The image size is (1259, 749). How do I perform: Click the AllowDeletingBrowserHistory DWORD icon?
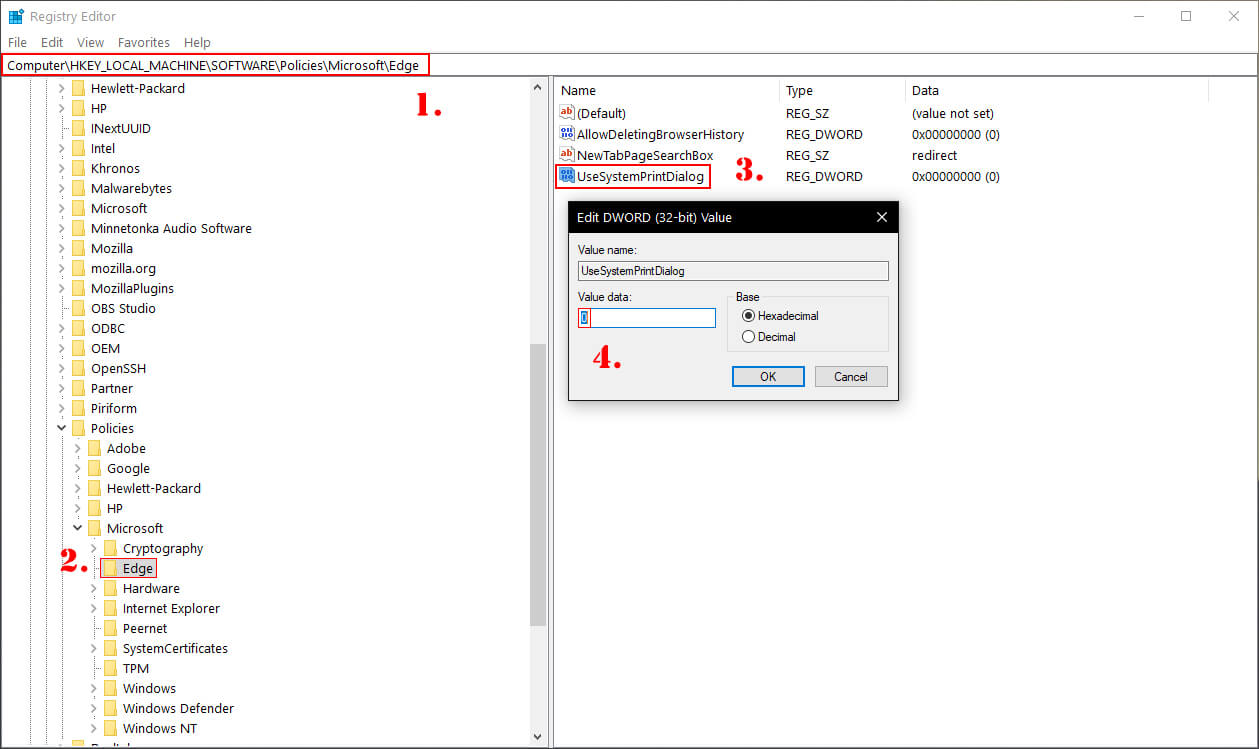click(567, 134)
